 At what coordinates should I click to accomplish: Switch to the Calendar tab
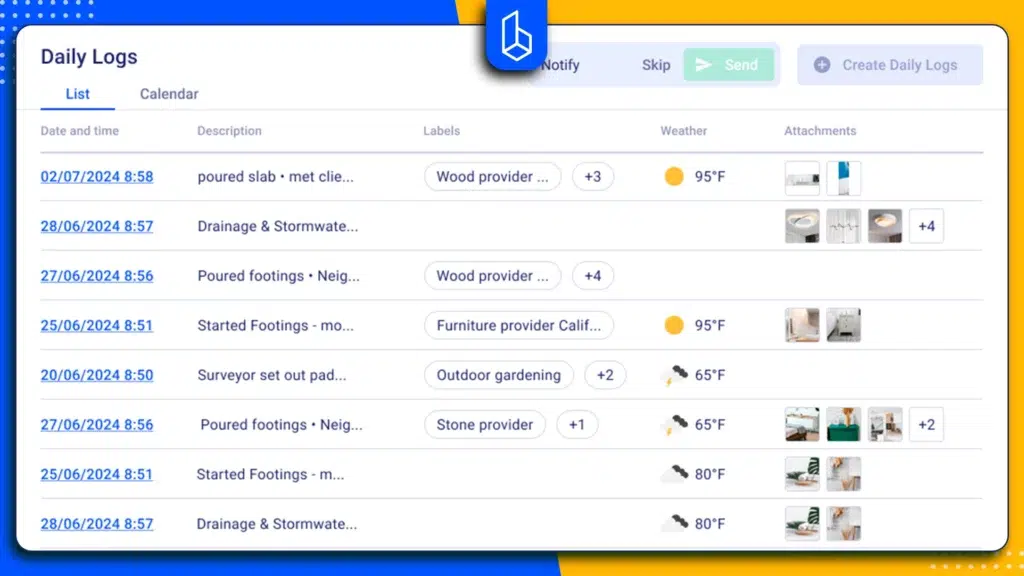pos(168,94)
